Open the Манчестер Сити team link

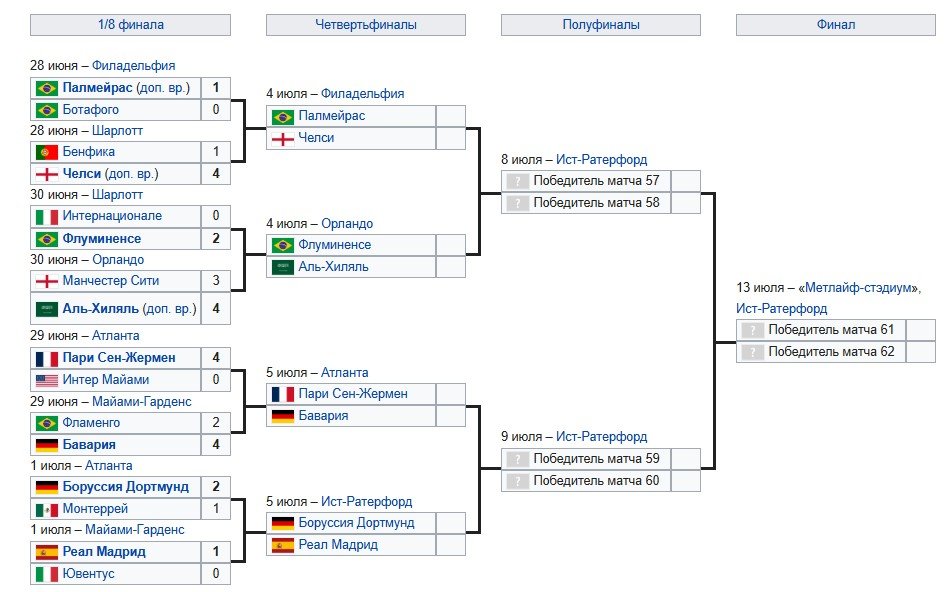click(110, 281)
